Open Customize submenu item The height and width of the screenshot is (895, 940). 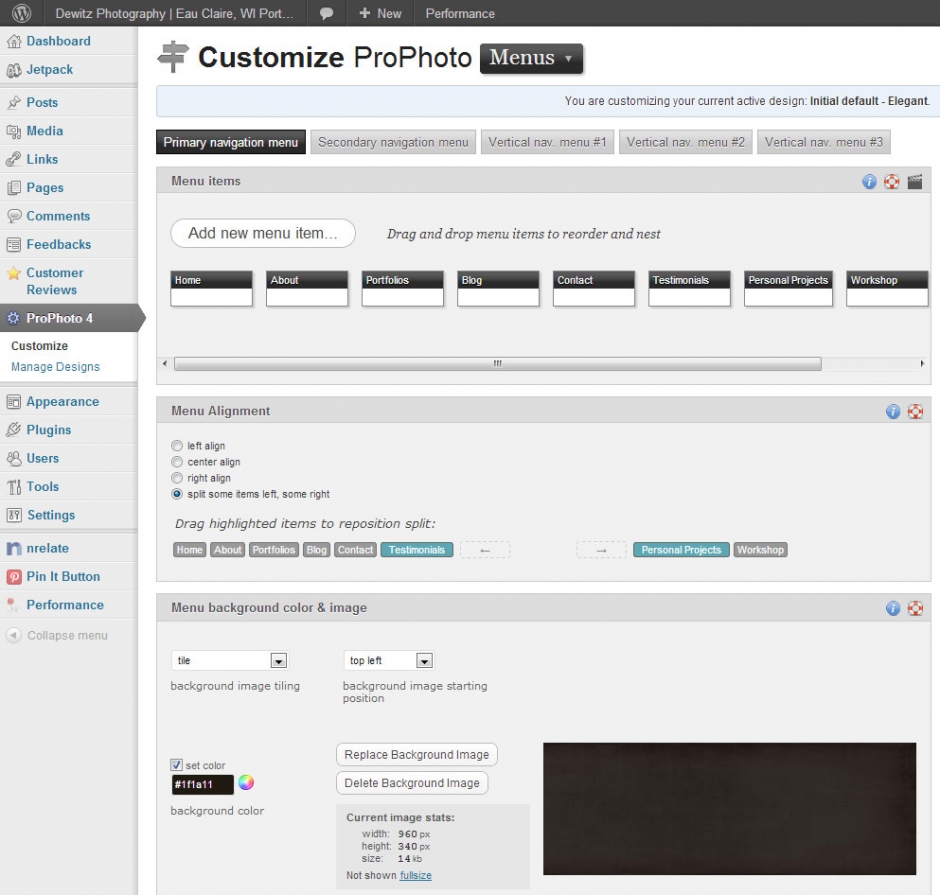[x=40, y=346]
